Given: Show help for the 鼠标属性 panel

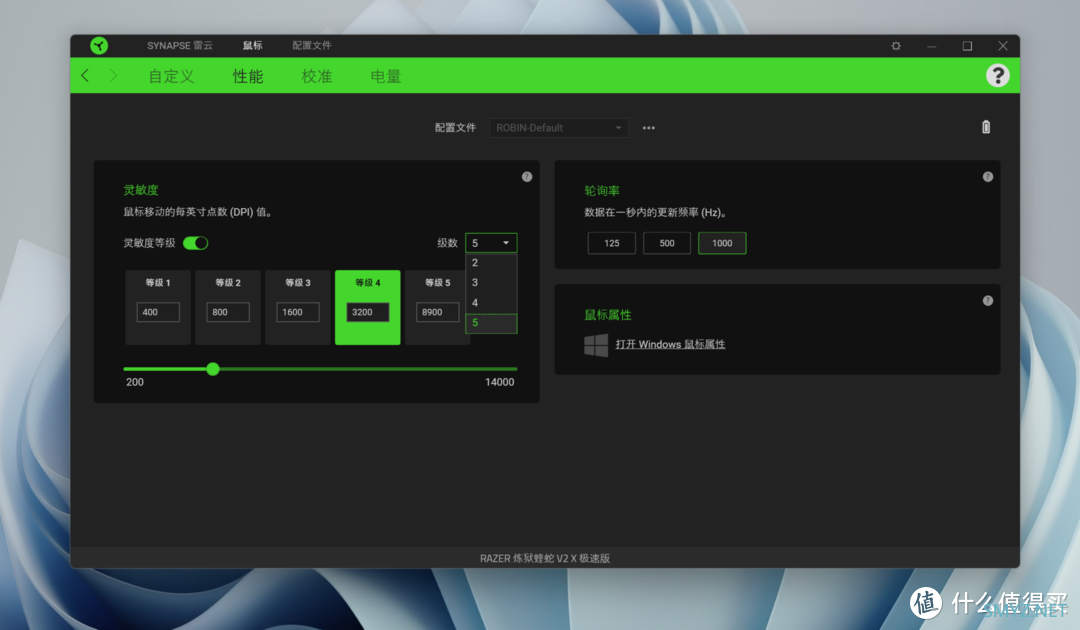Looking at the screenshot, I should point(988,300).
